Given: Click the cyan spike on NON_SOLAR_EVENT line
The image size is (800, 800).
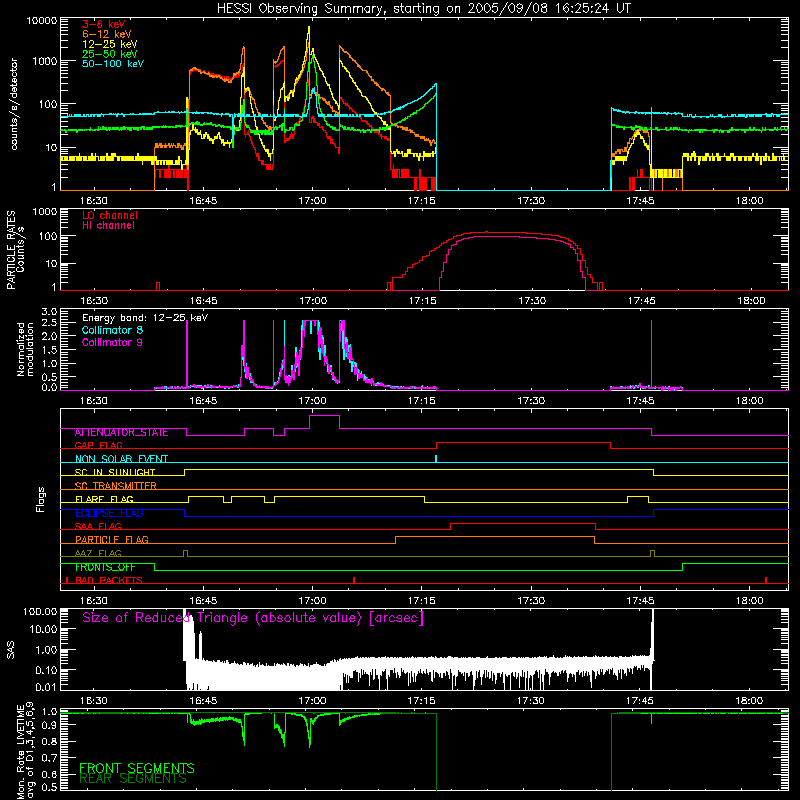Looking at the screenshot, I should tap(436, 458).
